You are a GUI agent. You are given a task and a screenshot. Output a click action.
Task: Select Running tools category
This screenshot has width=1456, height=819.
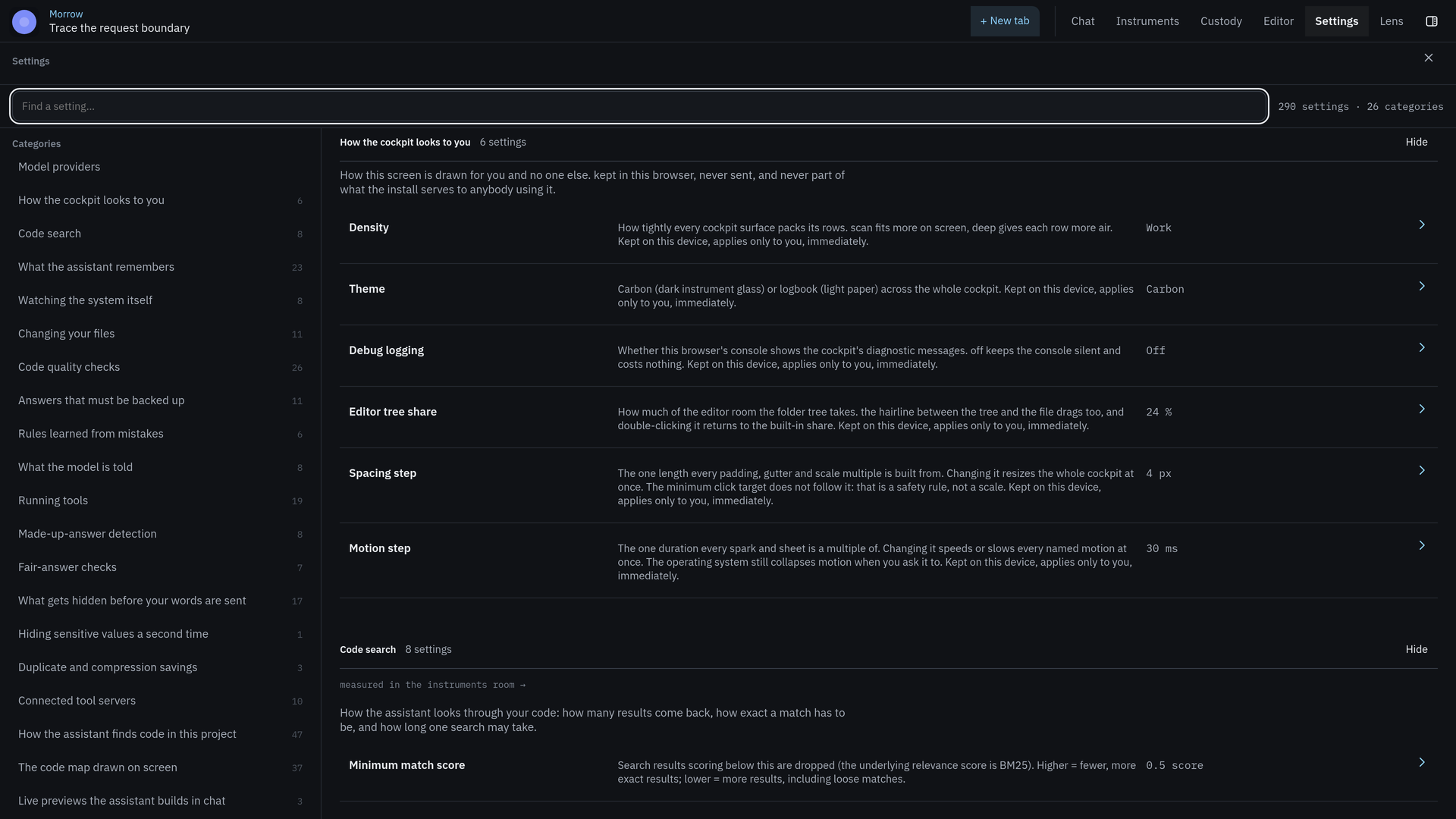pos(160,500)
